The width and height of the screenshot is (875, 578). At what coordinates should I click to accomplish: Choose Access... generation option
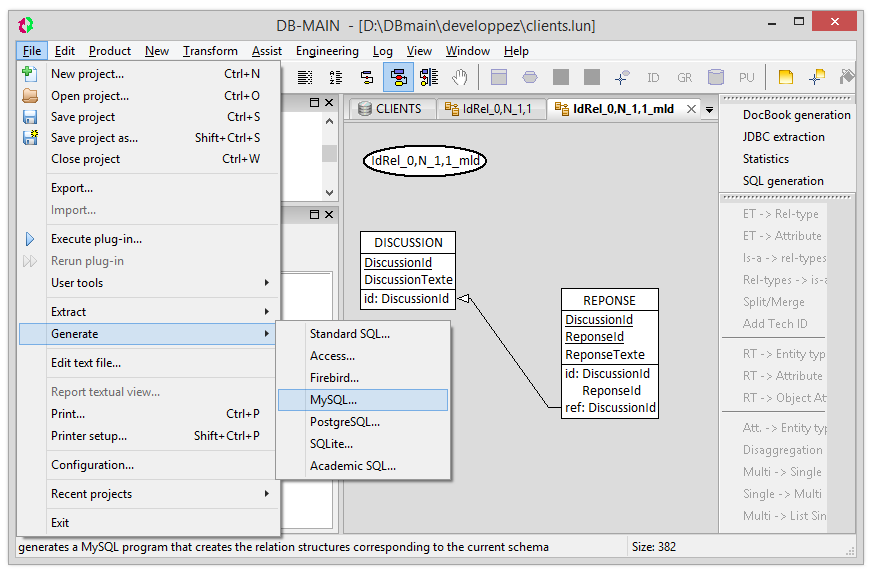click(x=363, y=356)
